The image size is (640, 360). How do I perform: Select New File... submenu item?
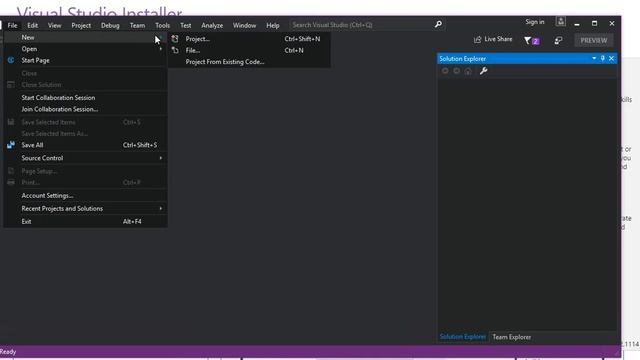point(249,50)
